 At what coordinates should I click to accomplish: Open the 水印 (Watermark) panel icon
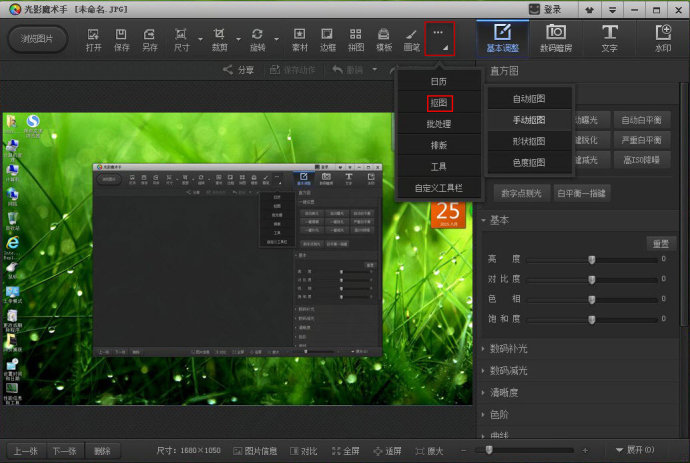pos(662,38)
